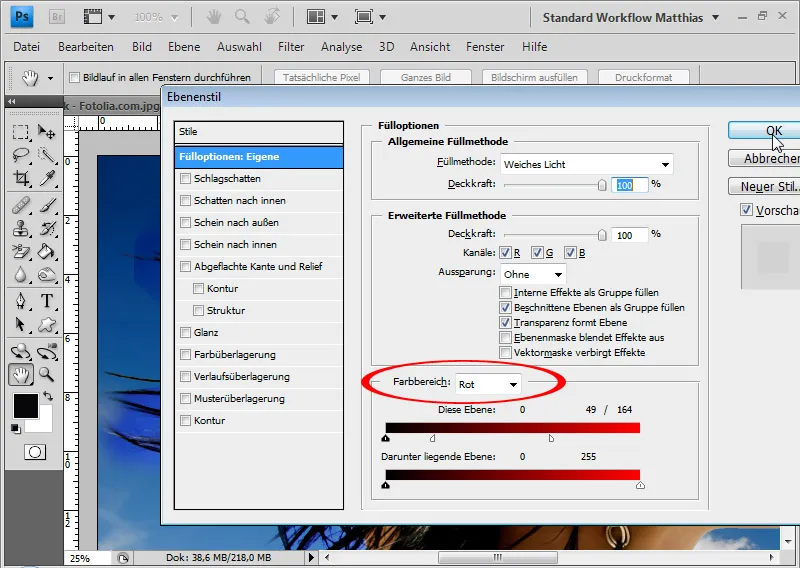Select the Brush tool

tap(46, 206)
